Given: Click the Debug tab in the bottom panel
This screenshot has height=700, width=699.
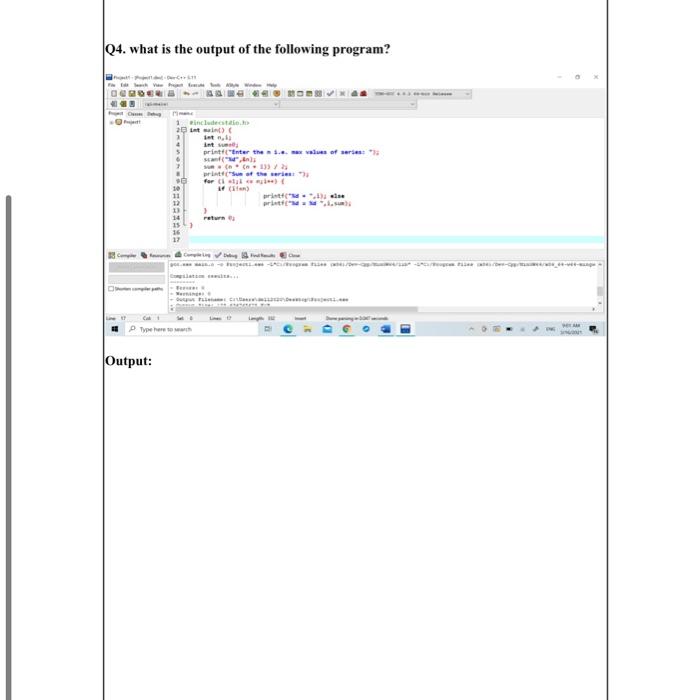Looking at the screenshot, I should [x=226, y=255].
